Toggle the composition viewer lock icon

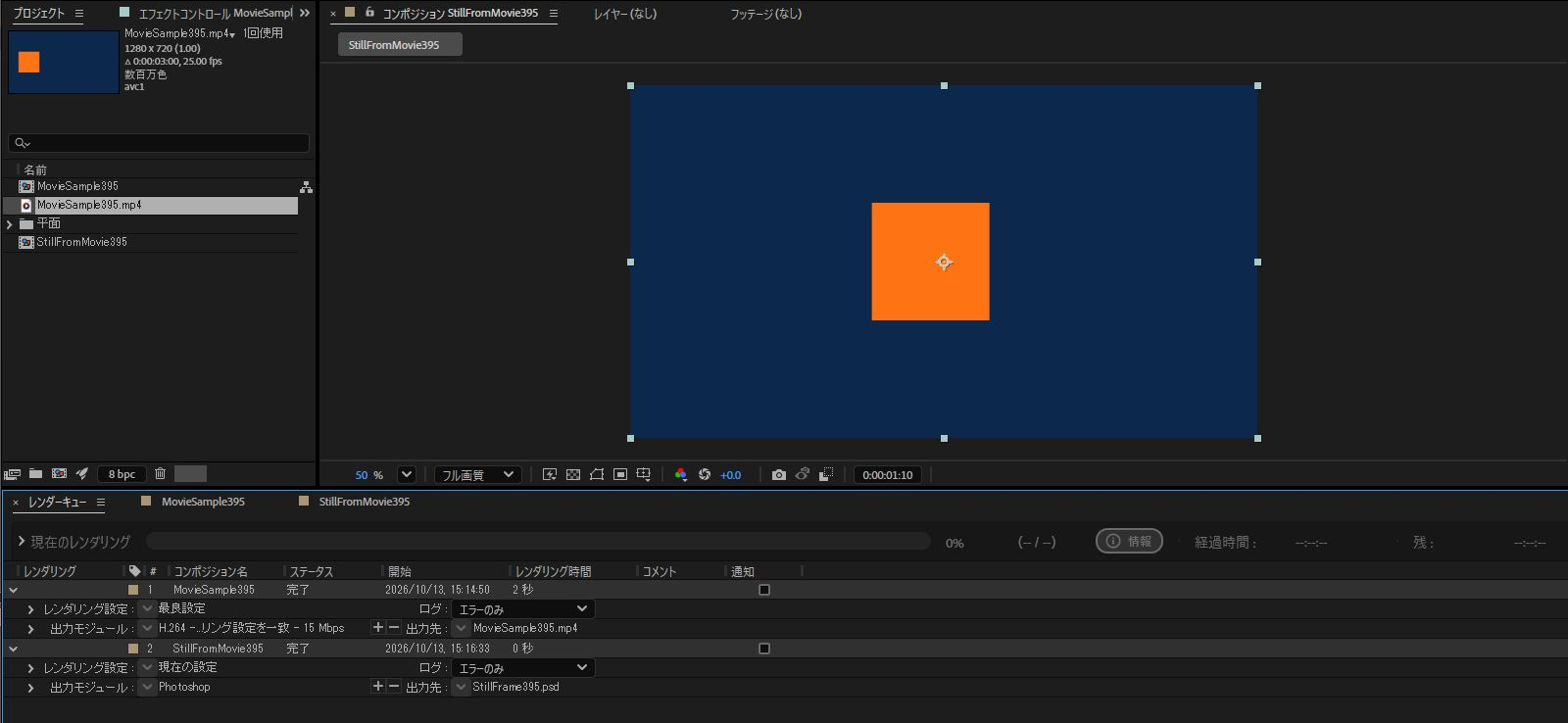coord(369,13)
